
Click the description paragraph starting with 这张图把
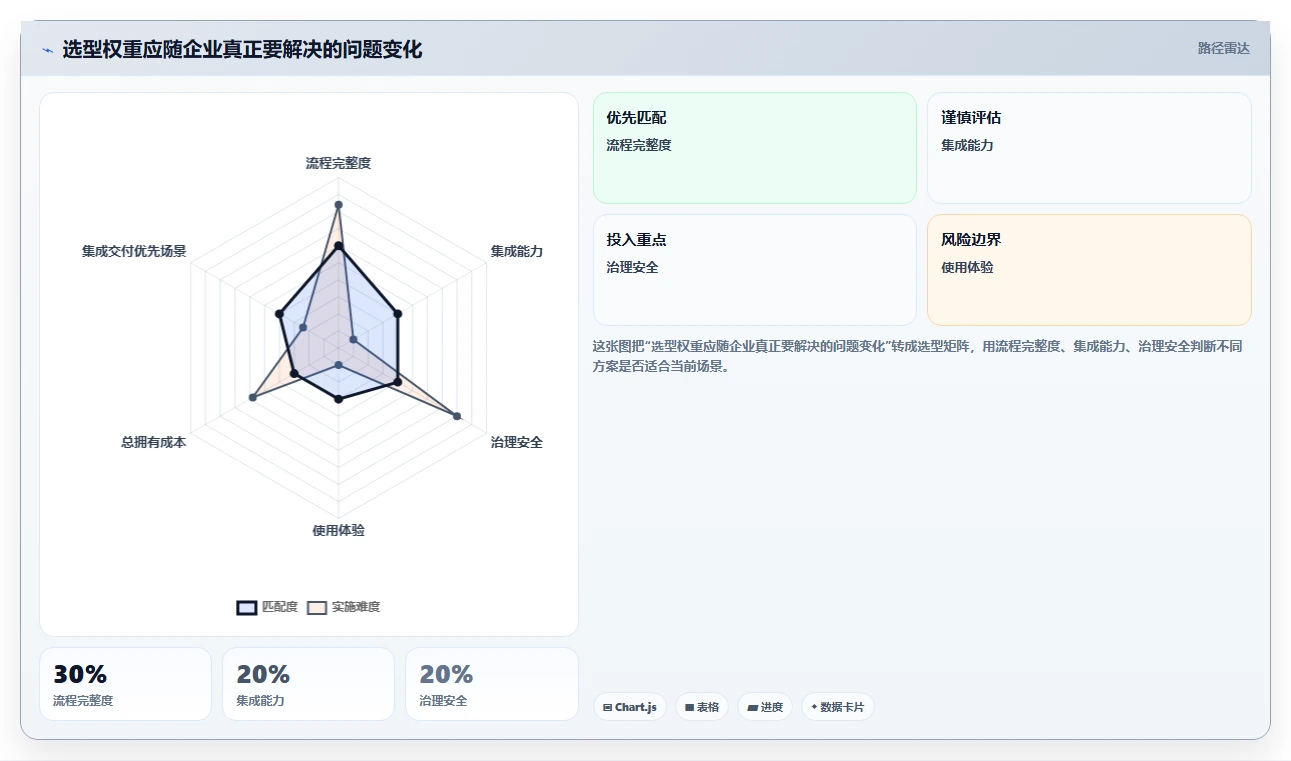click(920, 356)
